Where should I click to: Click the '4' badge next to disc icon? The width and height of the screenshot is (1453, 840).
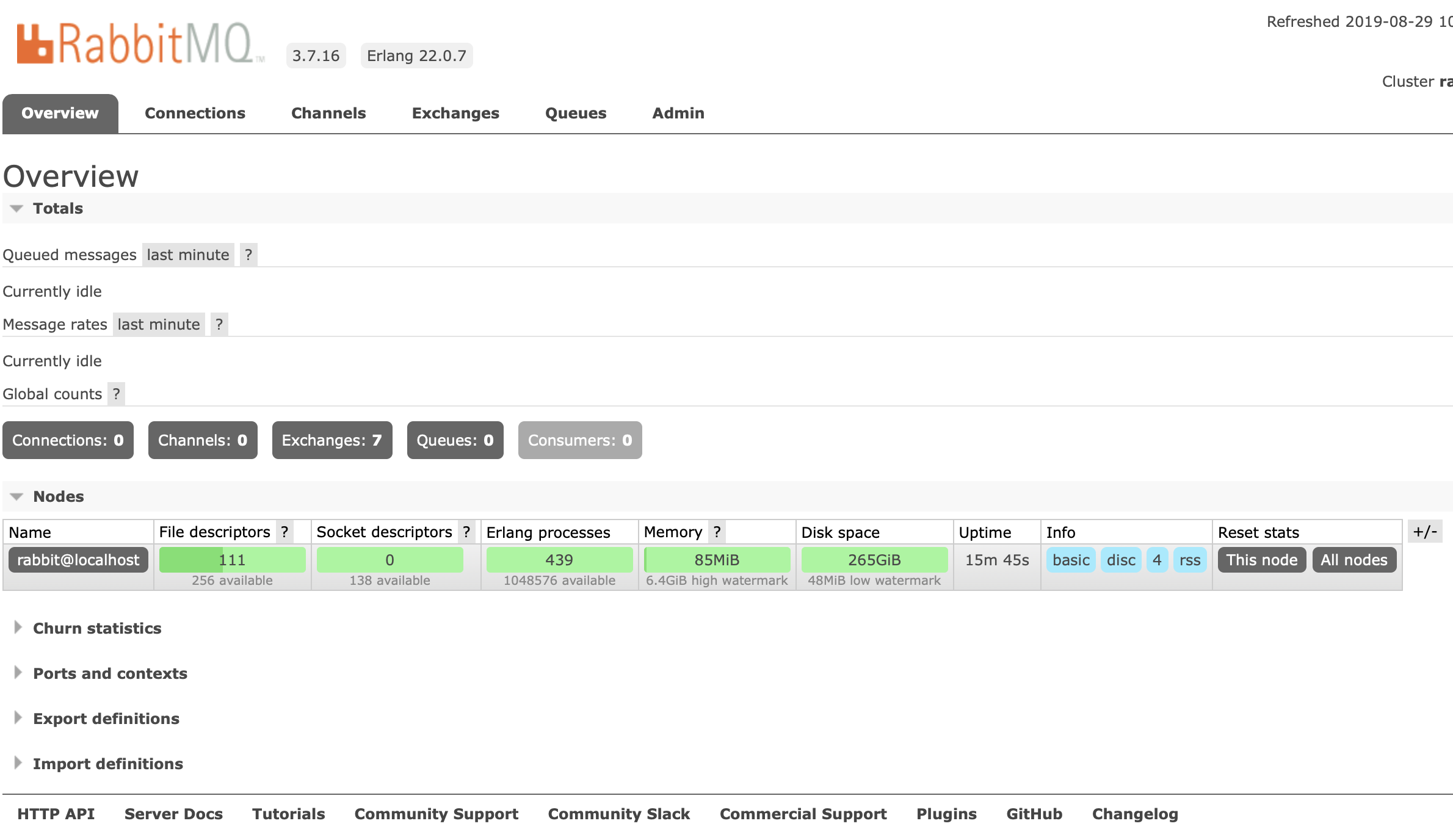[x=1156, y=559]
